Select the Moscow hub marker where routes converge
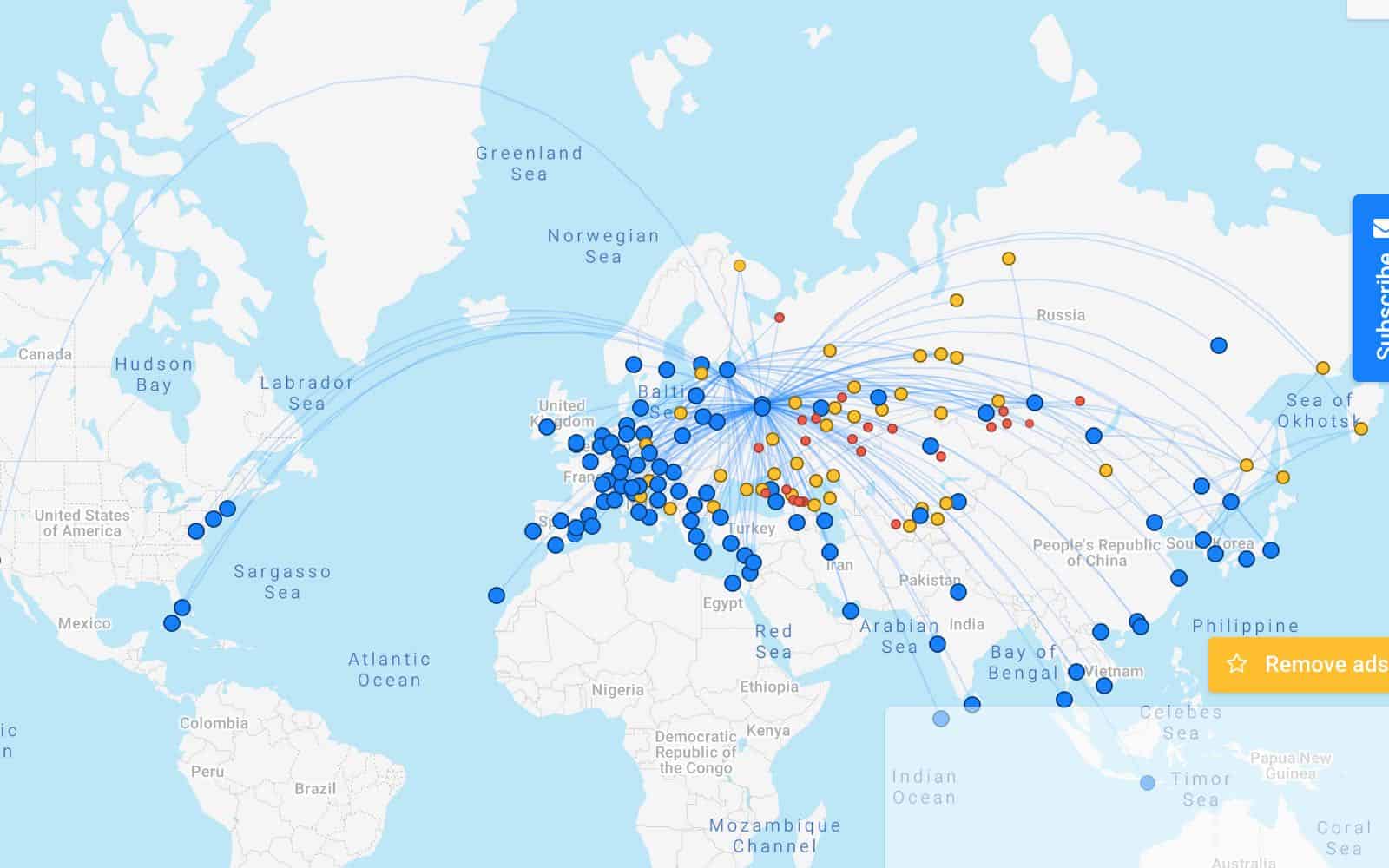The image size is (1389, 868). (x=762, y=406)
